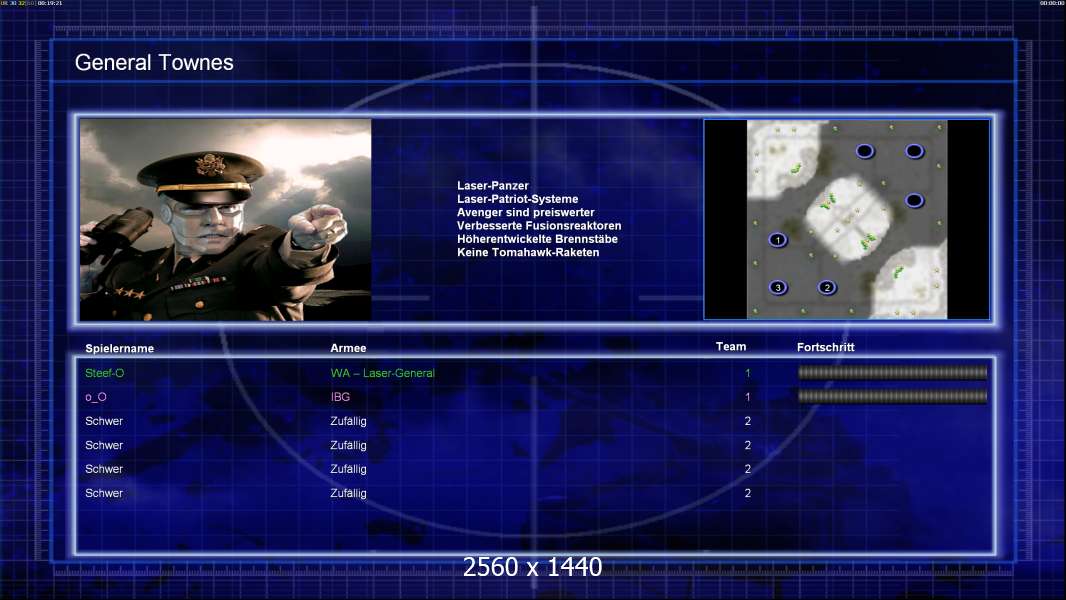The image size is (1066, 600).
Task: Click Steef-O's loading progress bar
Action: pyautogui.click(x=892, y=373)
